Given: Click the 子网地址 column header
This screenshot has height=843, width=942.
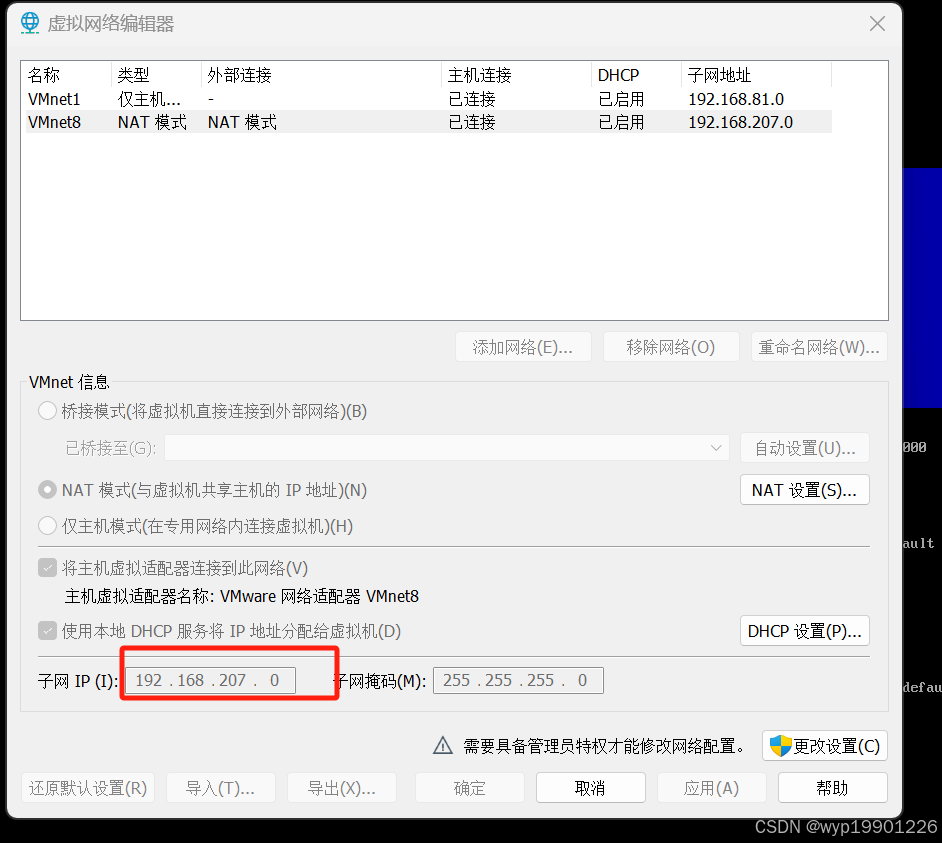Looking at the screenshot, I should (757, 75).
